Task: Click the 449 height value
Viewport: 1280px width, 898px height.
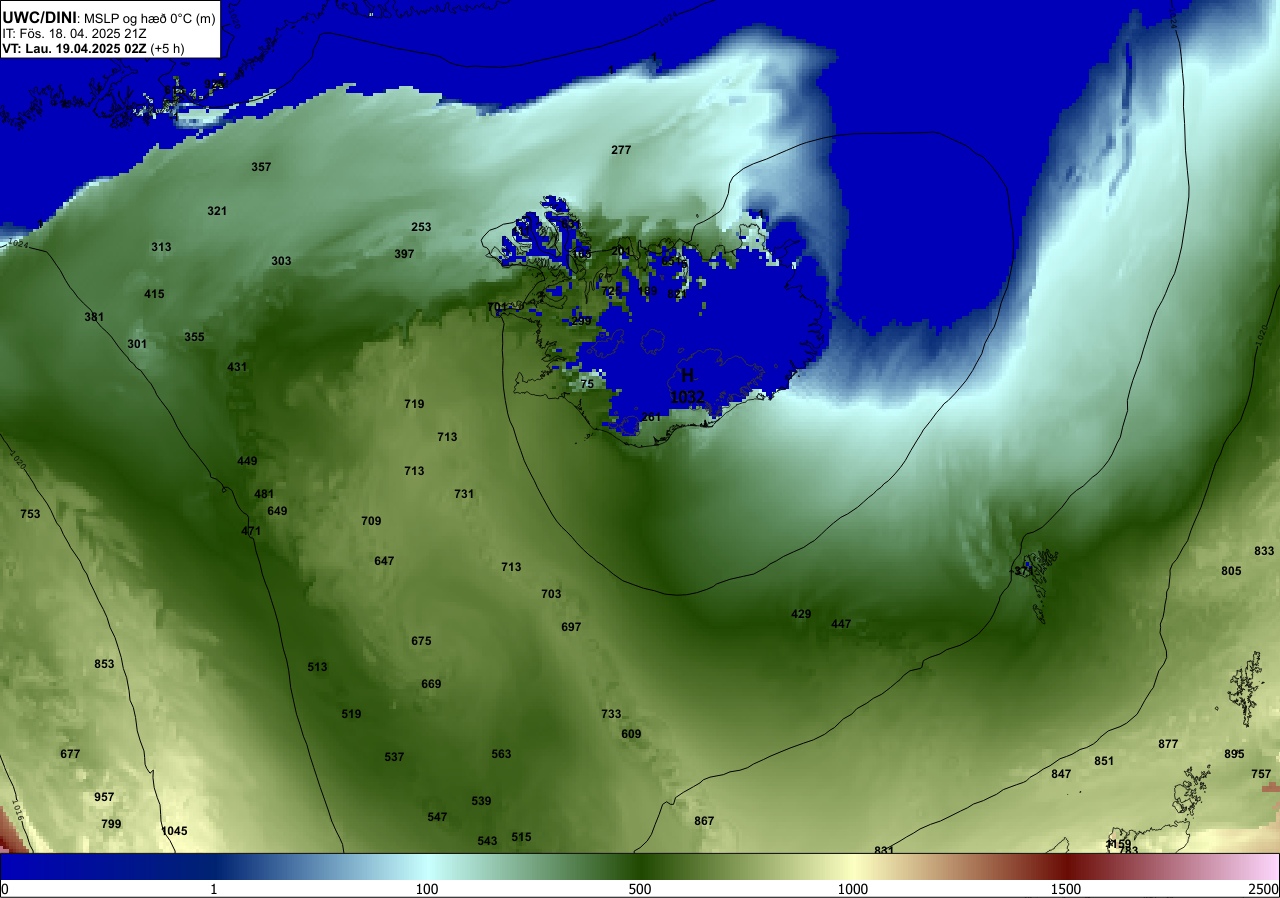Action: click(x=247, y=461)
